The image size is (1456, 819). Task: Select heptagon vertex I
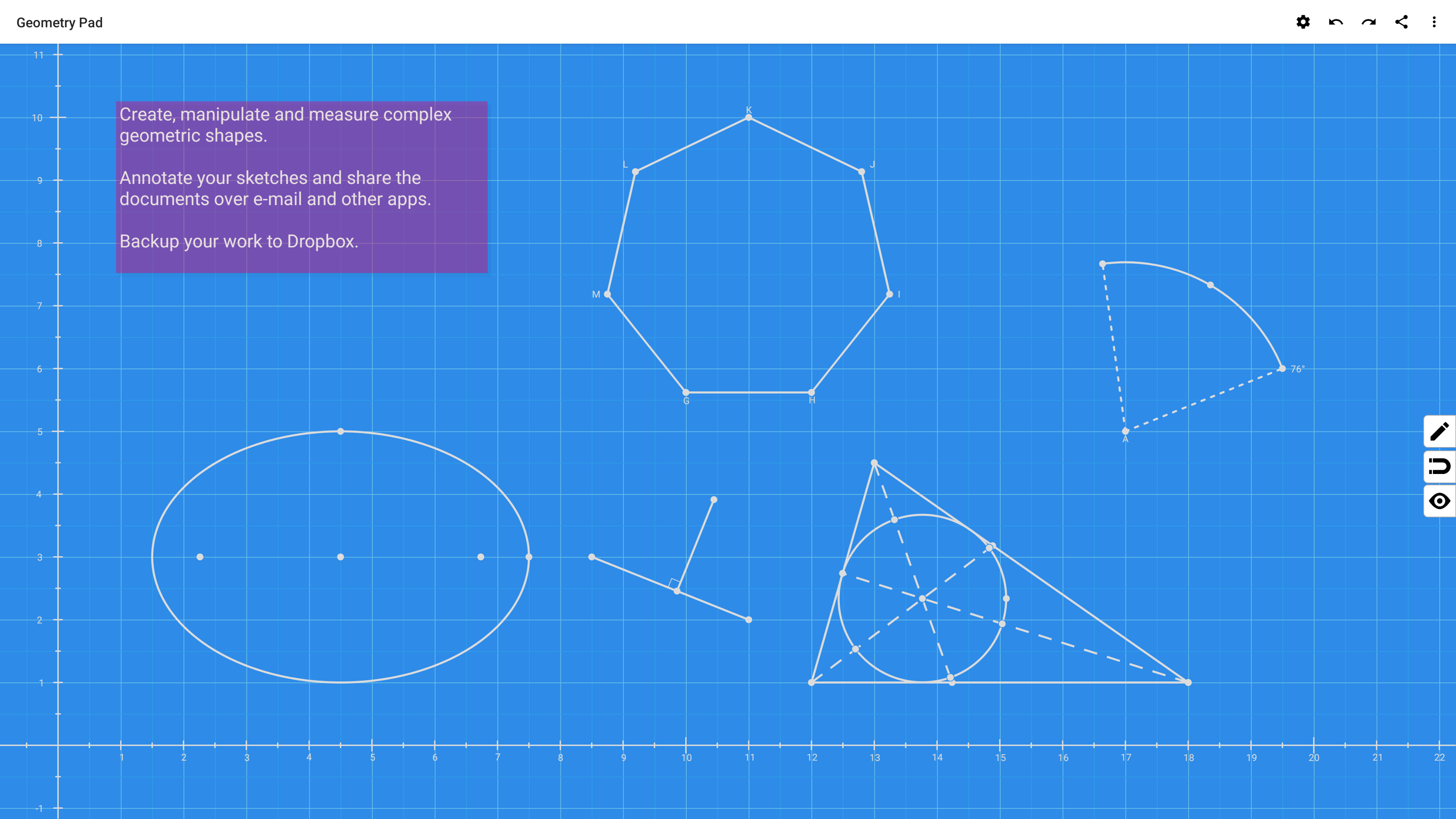tap(890, 294)
